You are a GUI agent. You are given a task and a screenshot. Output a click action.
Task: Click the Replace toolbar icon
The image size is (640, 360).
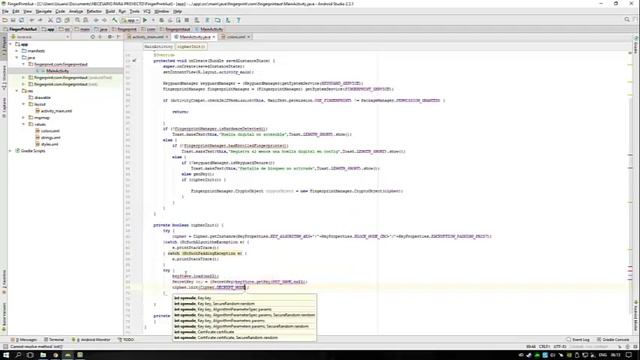click(x=85, y=20)
